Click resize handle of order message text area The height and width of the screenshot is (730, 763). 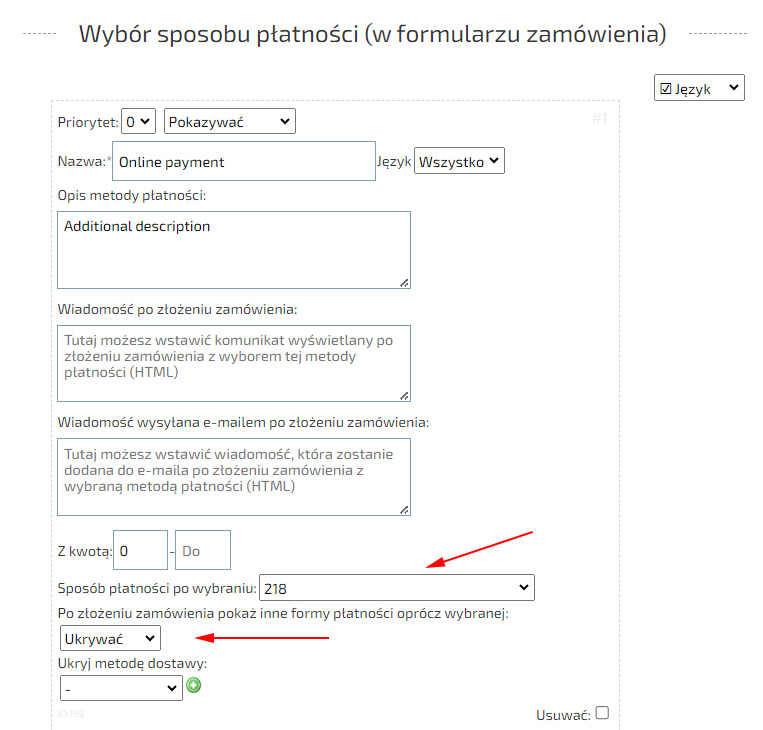[x=403, y=394]
